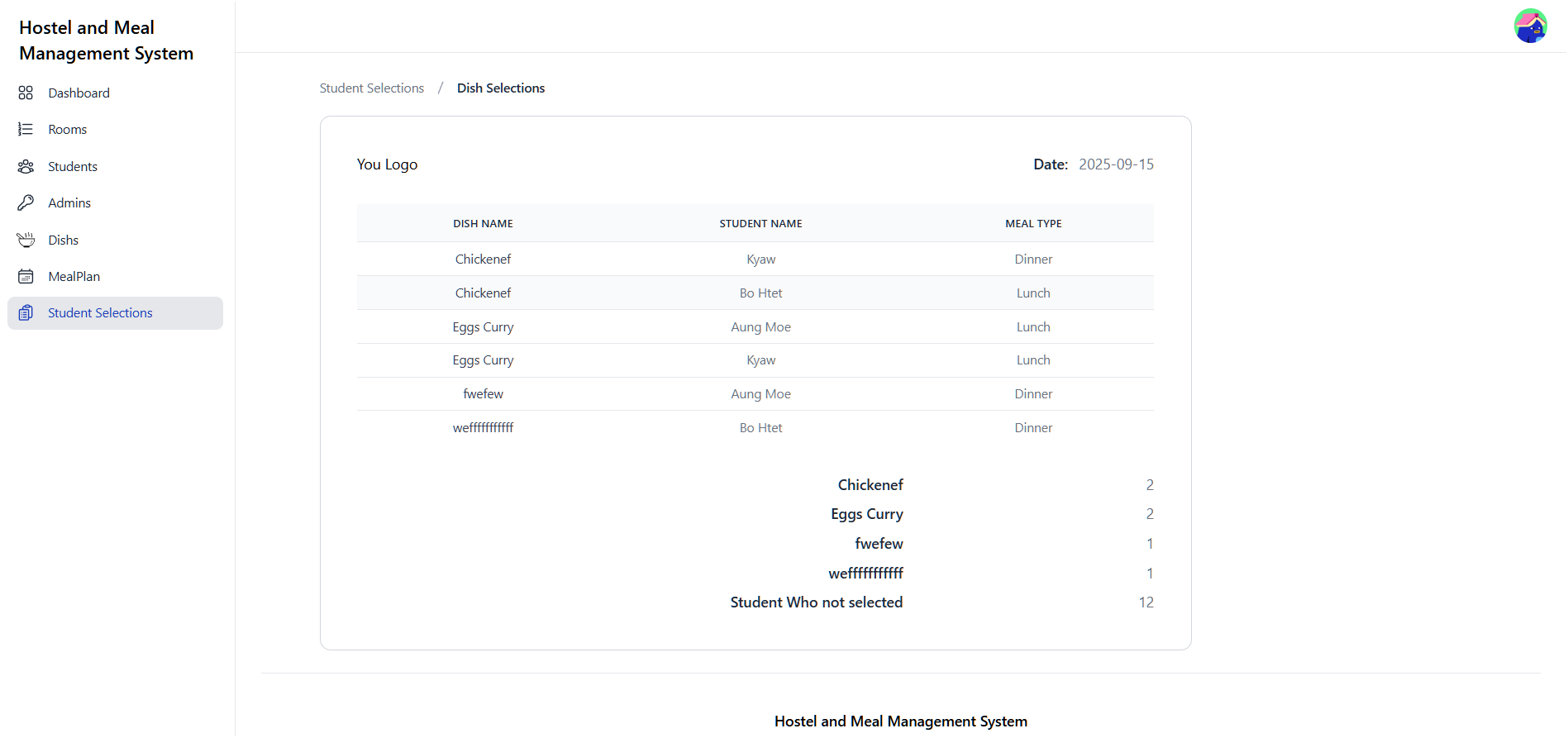Click Student Selections breadcrumb link

371,88
